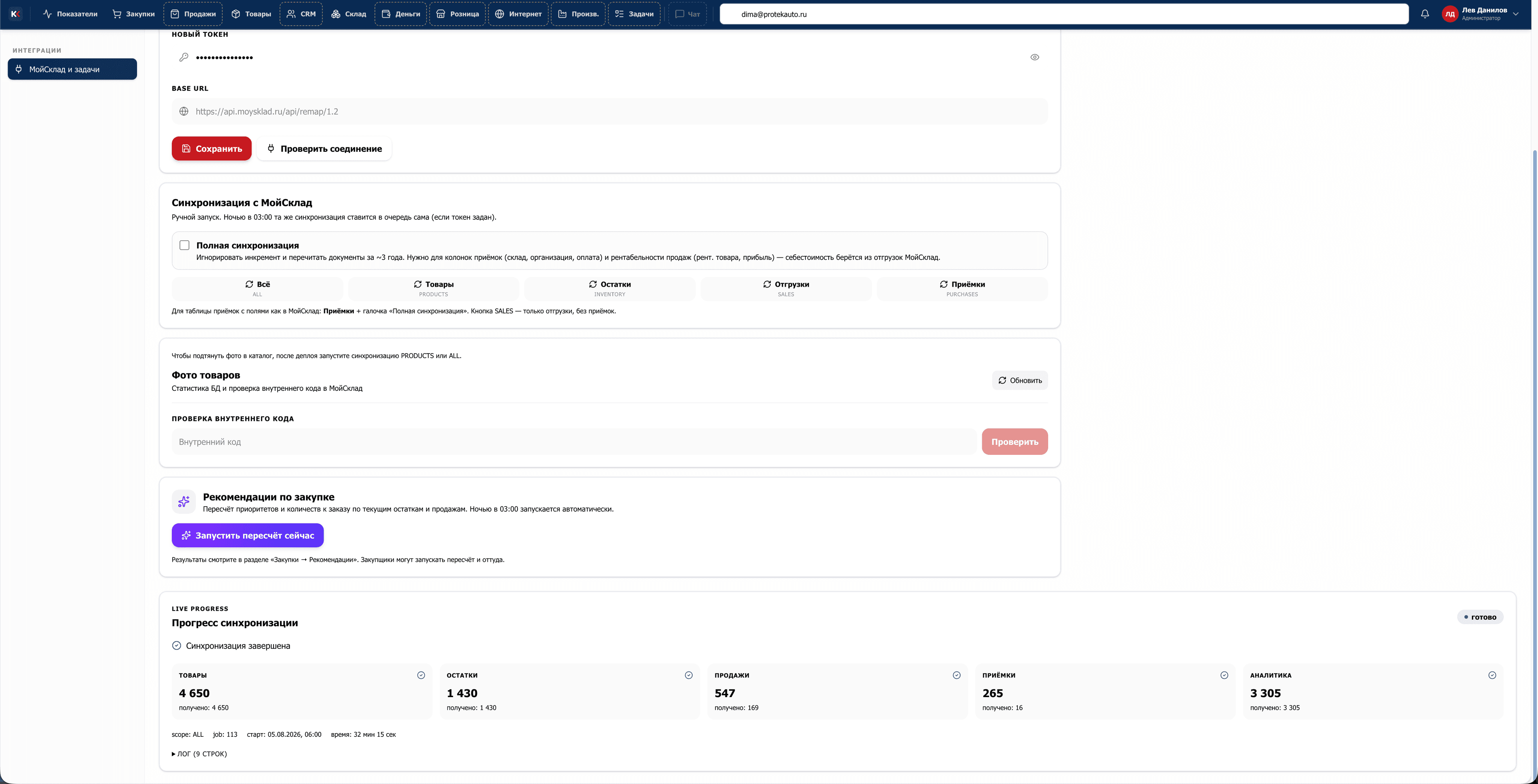Screen dimensions: 1538x784
Task: Click the K logo in top-left corner
Action: tap(16, 14)
